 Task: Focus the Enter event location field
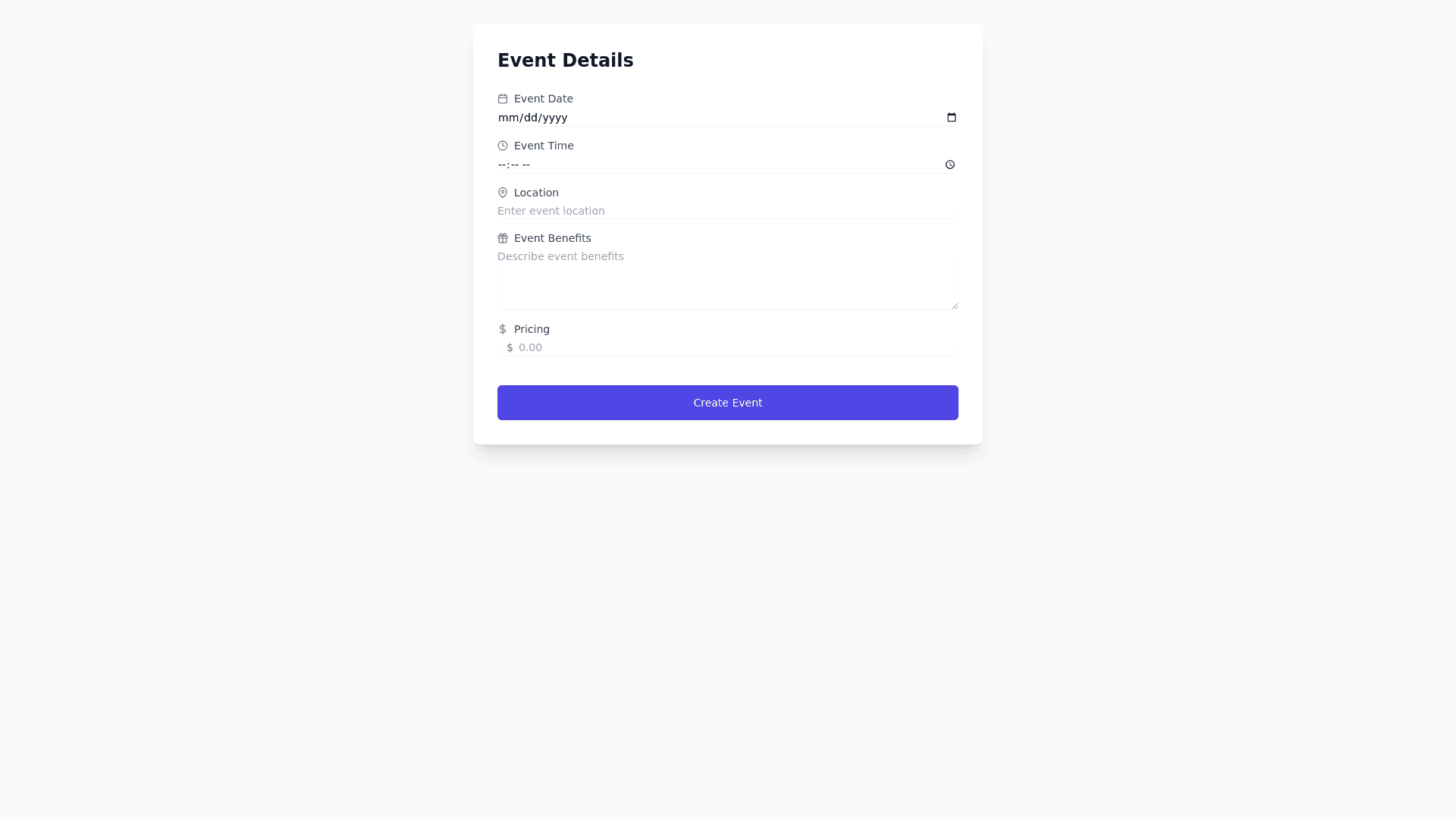click(x=726, y=211)
